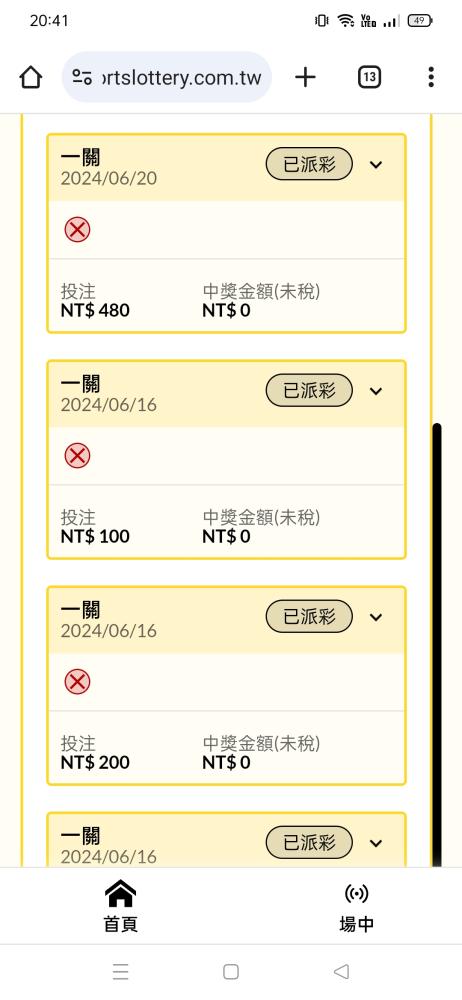Tap red X icon on NT$ 200 bet
Viewport: 462px width, 1000px height.
tap(77, 682)
